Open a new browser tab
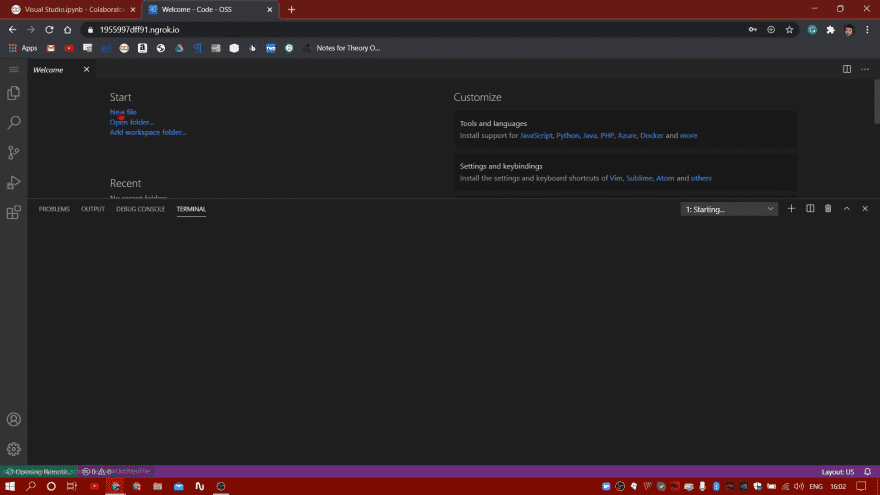 pyautogui.click(x=291, y=10)
